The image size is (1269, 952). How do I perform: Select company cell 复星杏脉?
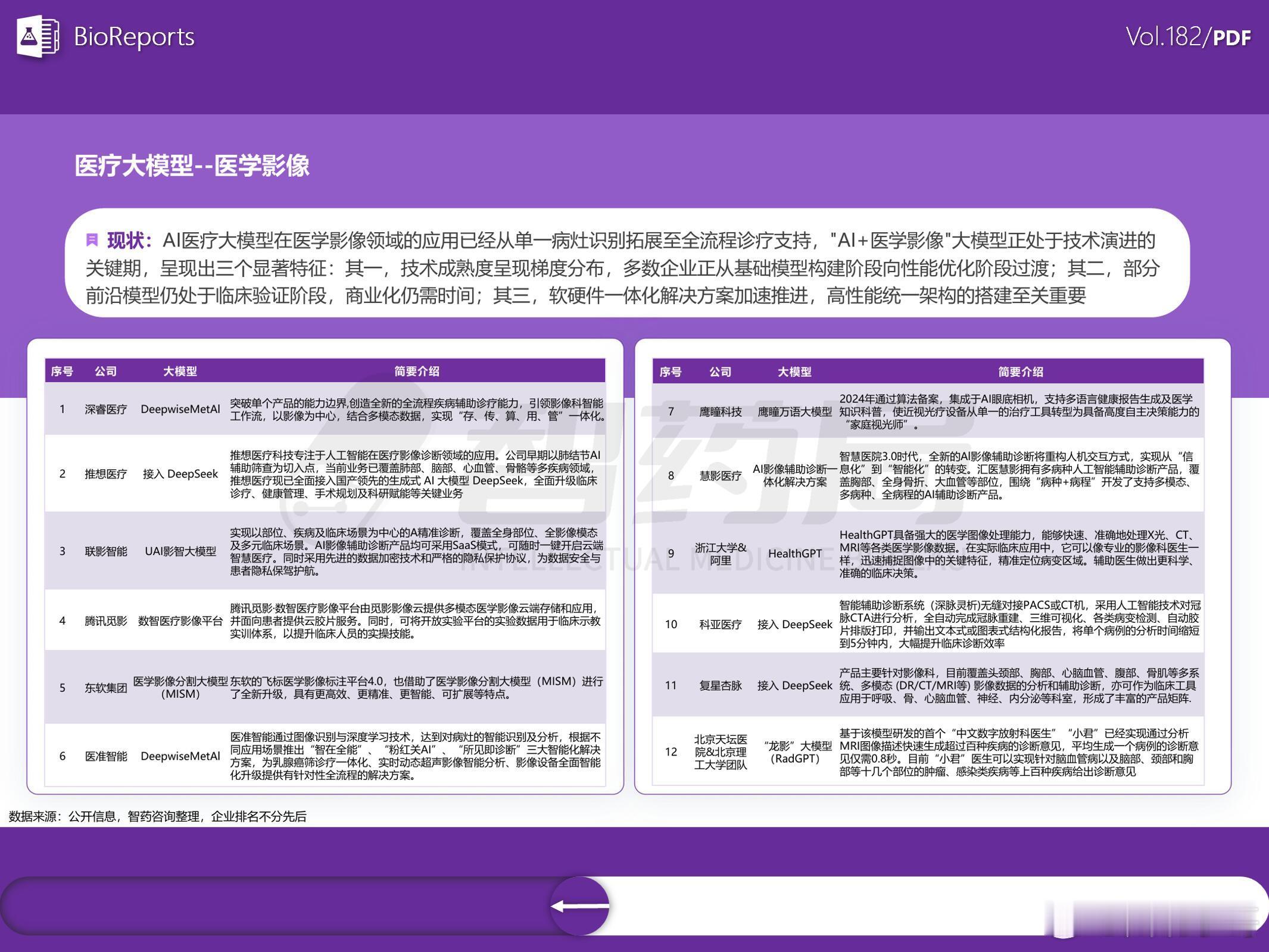(721, 686)
